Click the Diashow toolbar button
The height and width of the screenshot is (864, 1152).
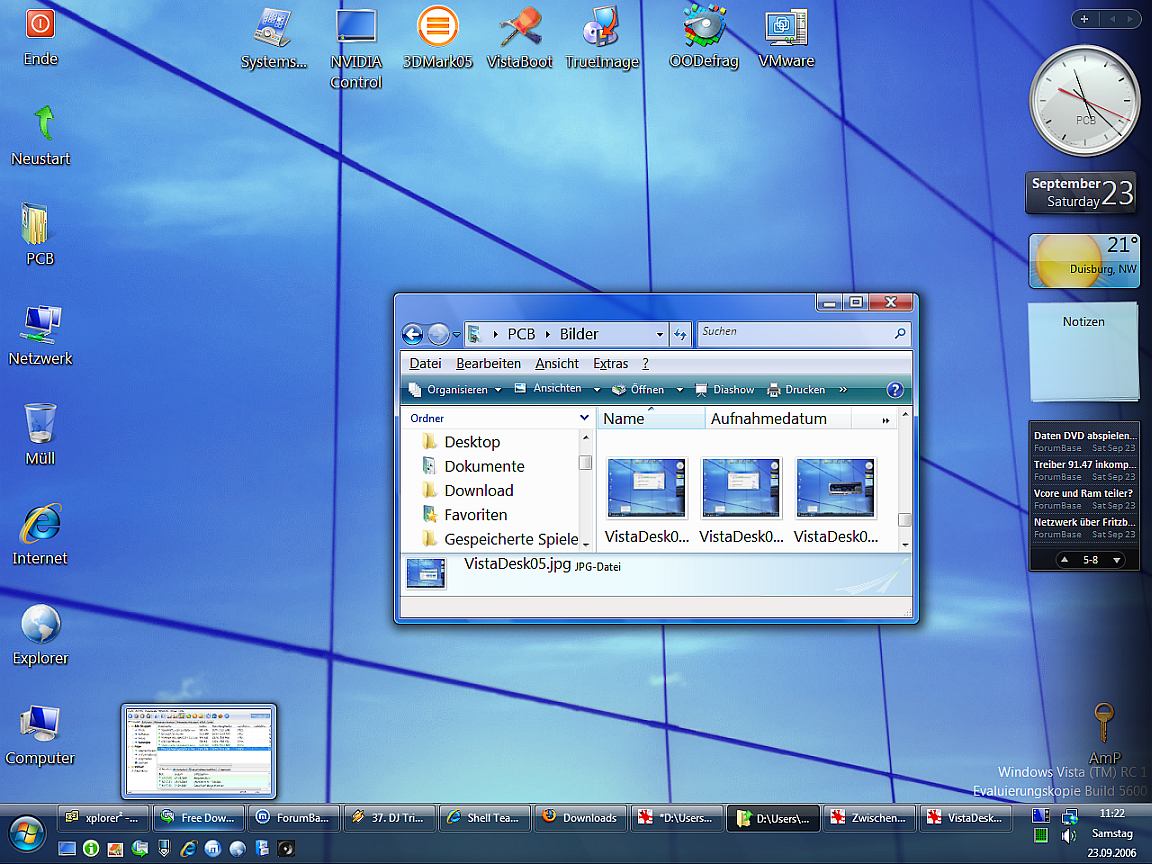(725, 389)
